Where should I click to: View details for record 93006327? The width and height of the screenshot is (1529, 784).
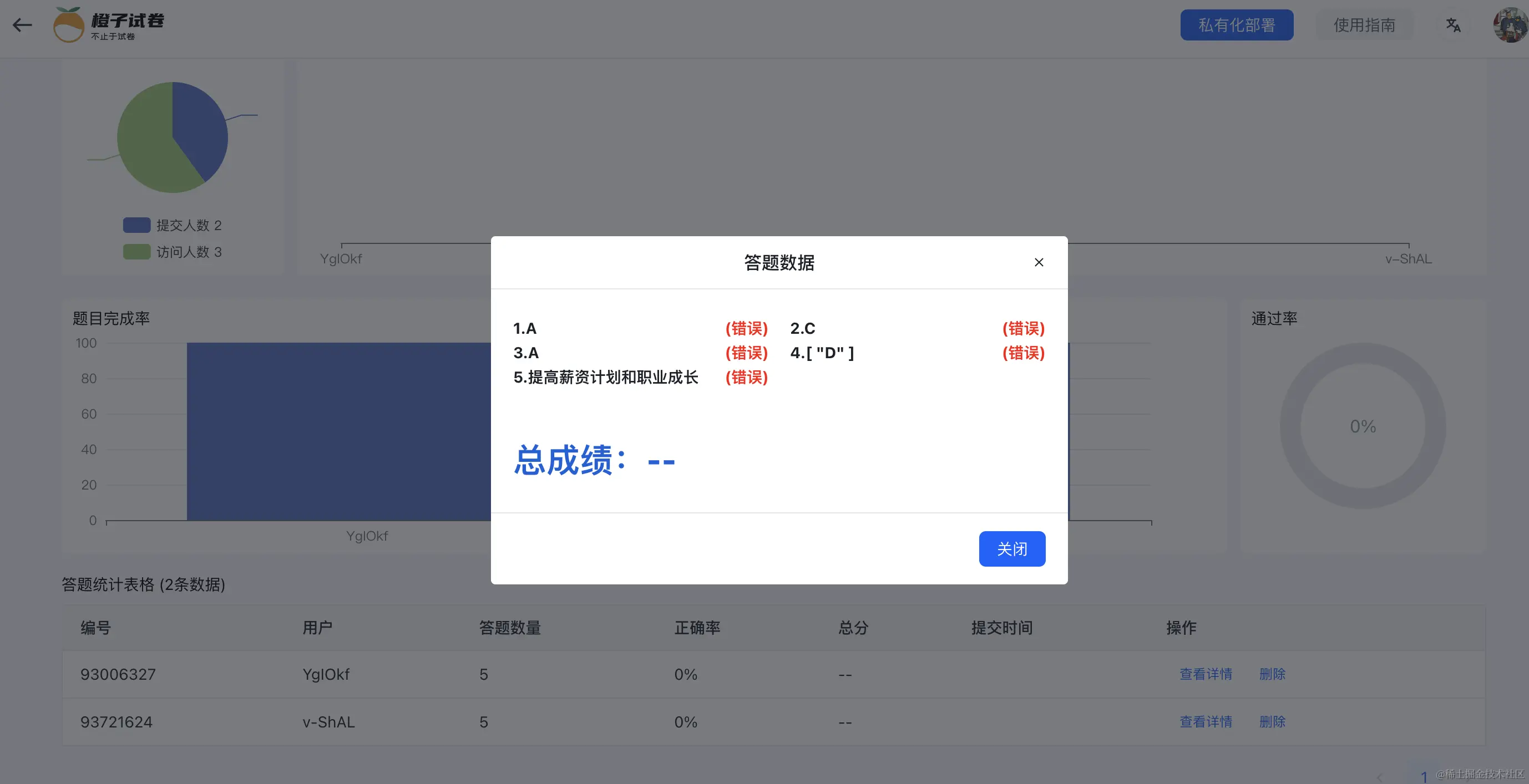tap(1206, 674)
